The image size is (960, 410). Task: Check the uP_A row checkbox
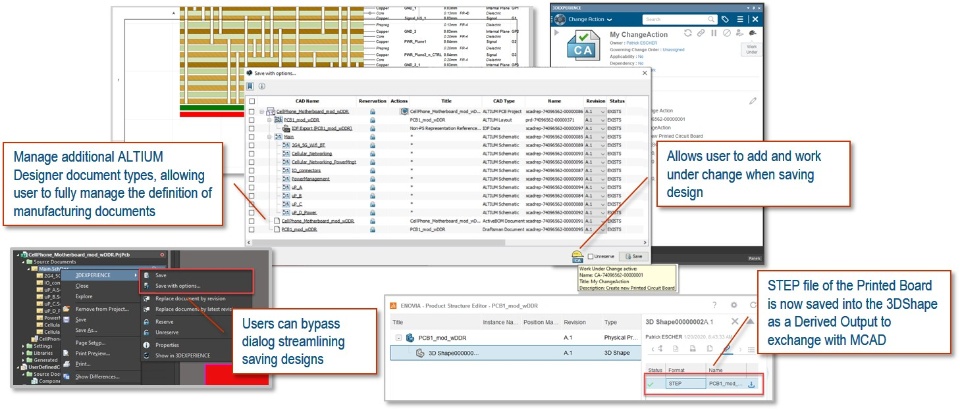point(252,187)
